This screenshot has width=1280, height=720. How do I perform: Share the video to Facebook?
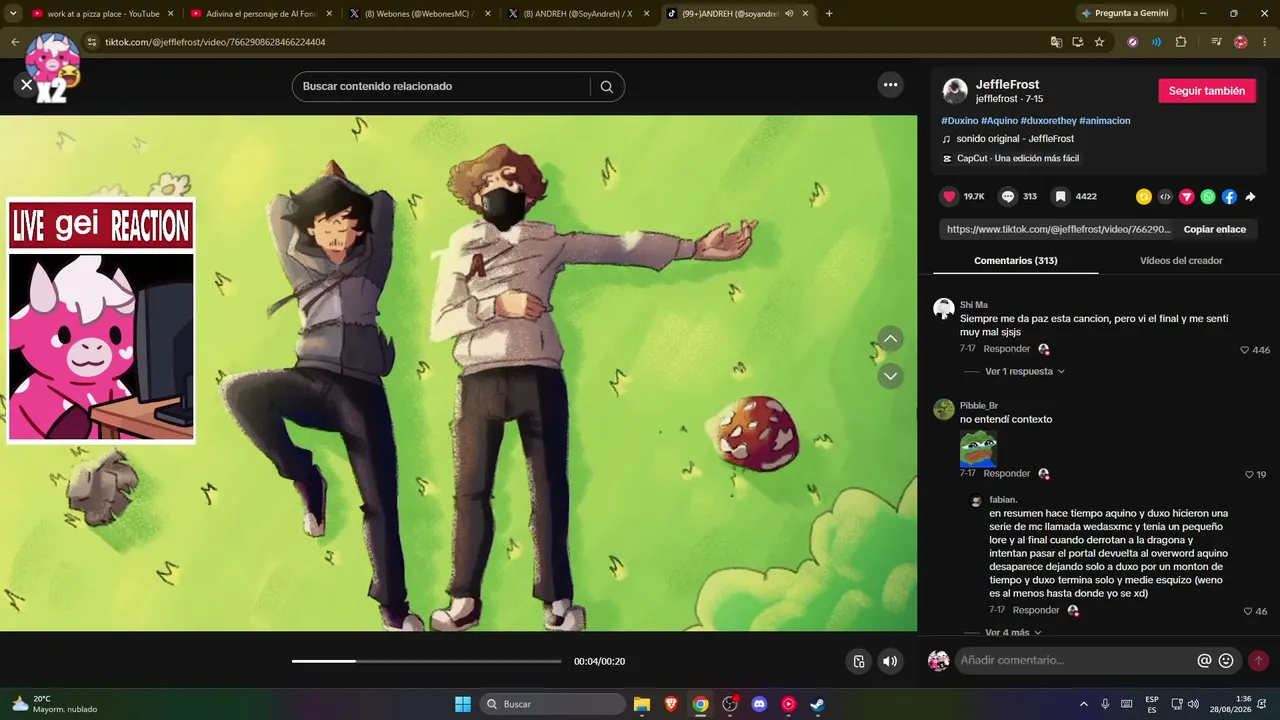1229,197
